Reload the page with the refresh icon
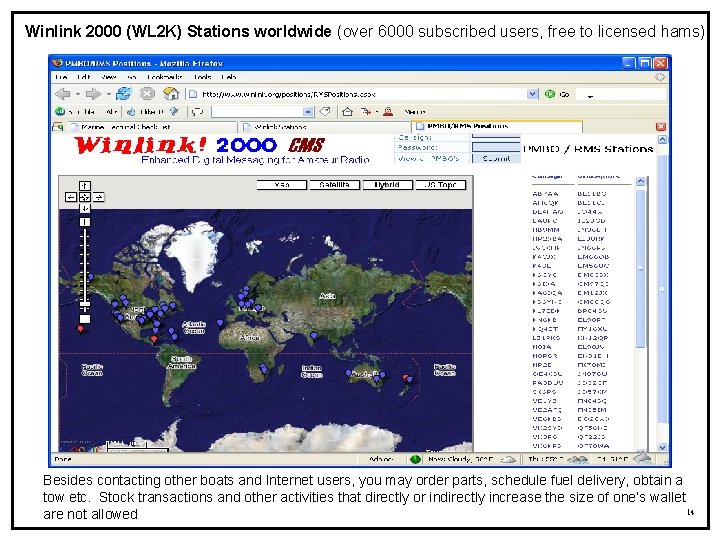 click(123, 94)
